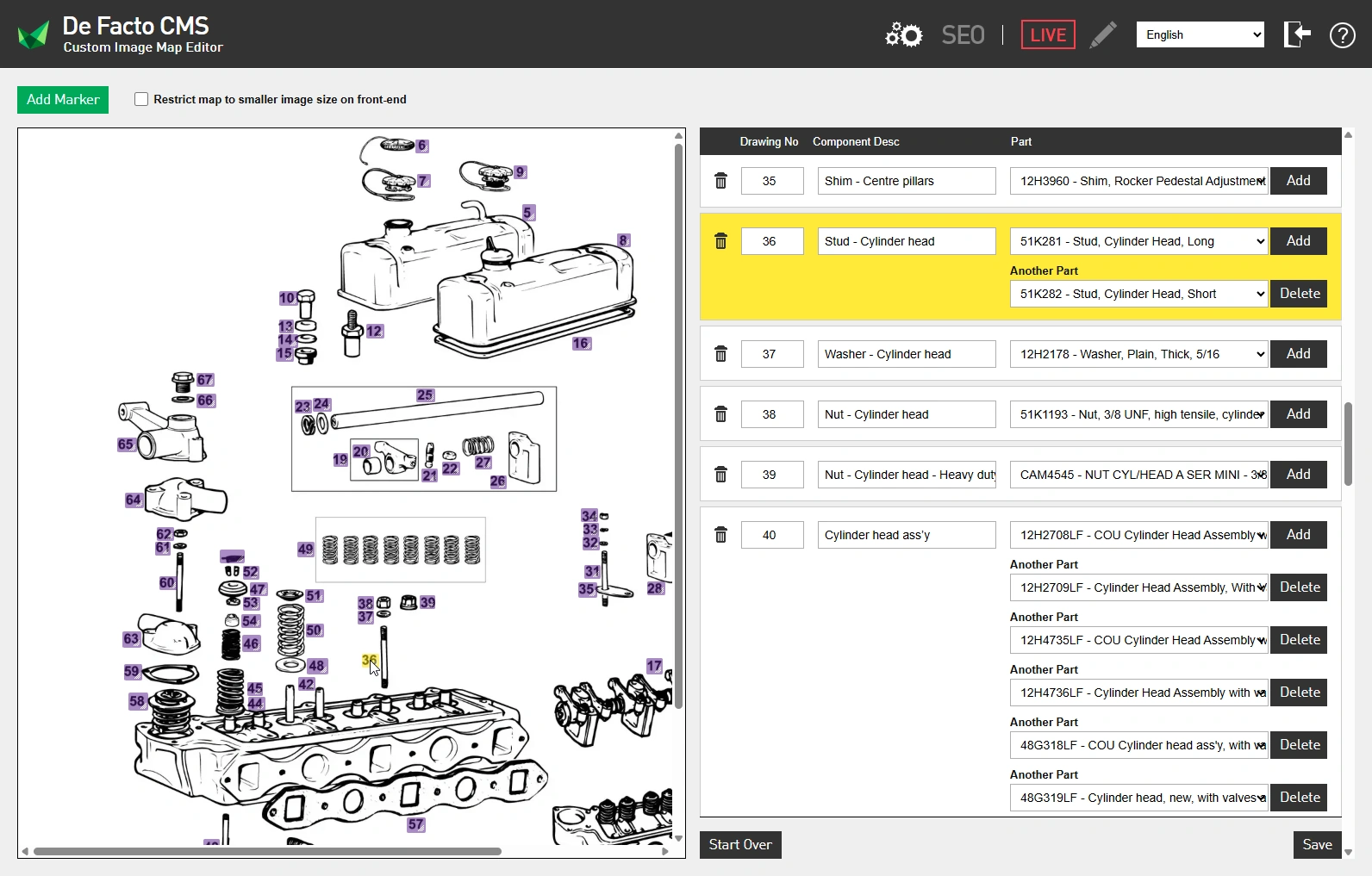Click Add for row 36 Stud
1372x876 pixels.
(1299, 241)
